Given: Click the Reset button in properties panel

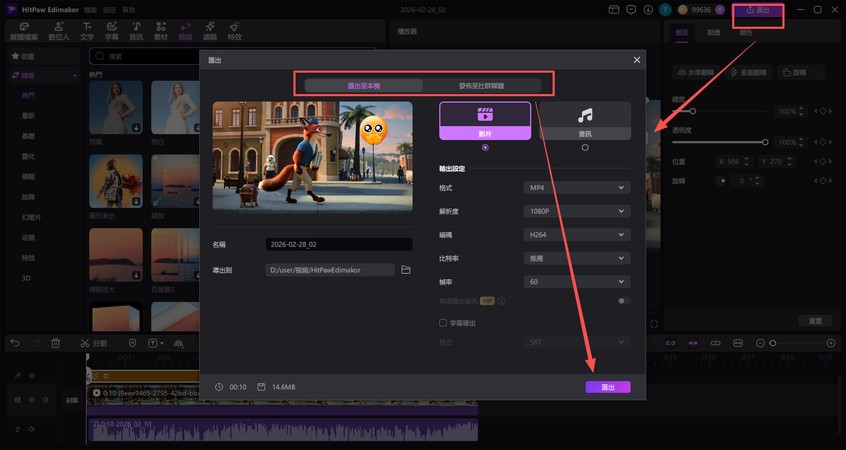Looking at the screenshot, I should 815,321.
